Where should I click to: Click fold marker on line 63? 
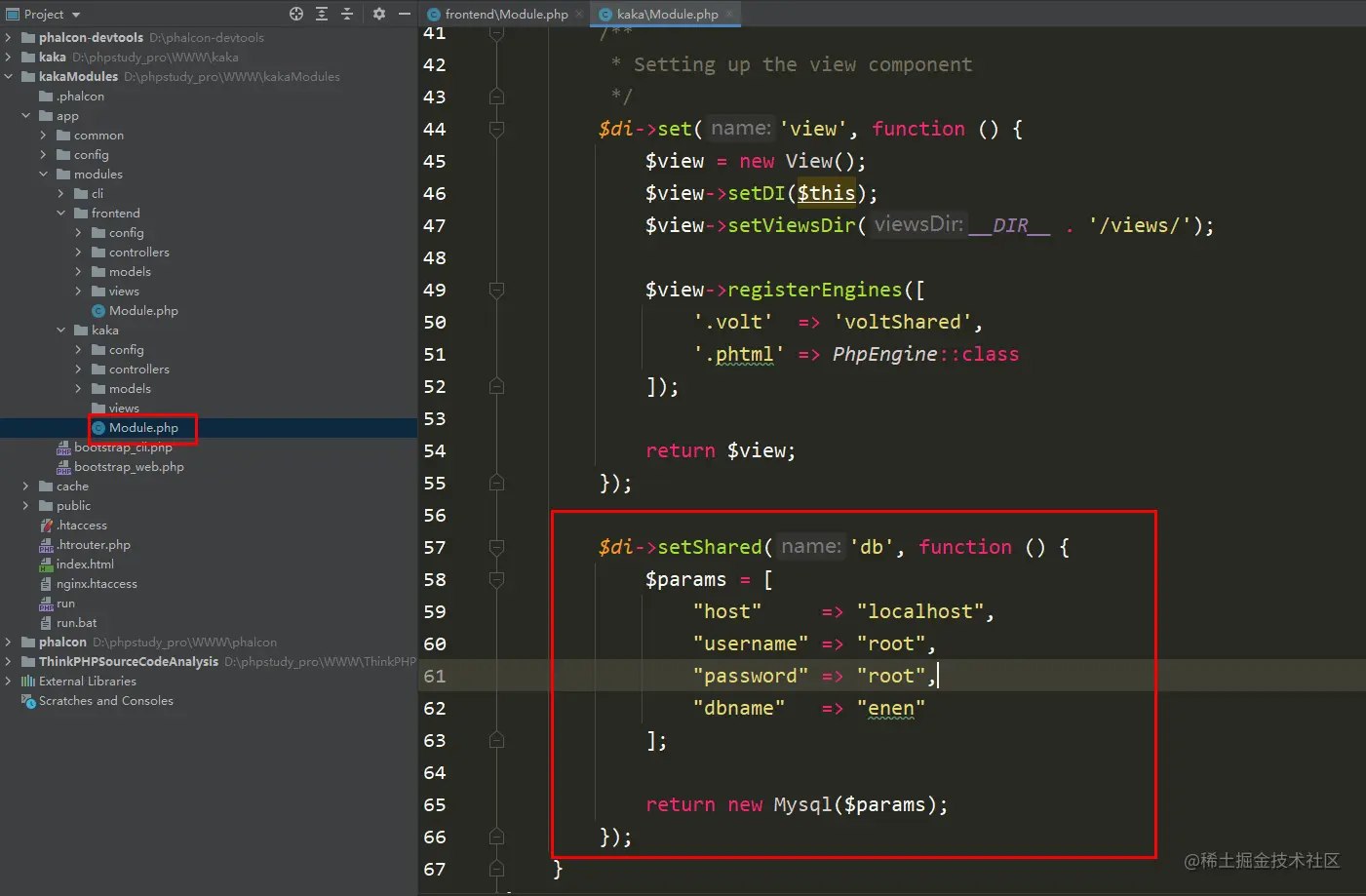(x=496, y=740)
